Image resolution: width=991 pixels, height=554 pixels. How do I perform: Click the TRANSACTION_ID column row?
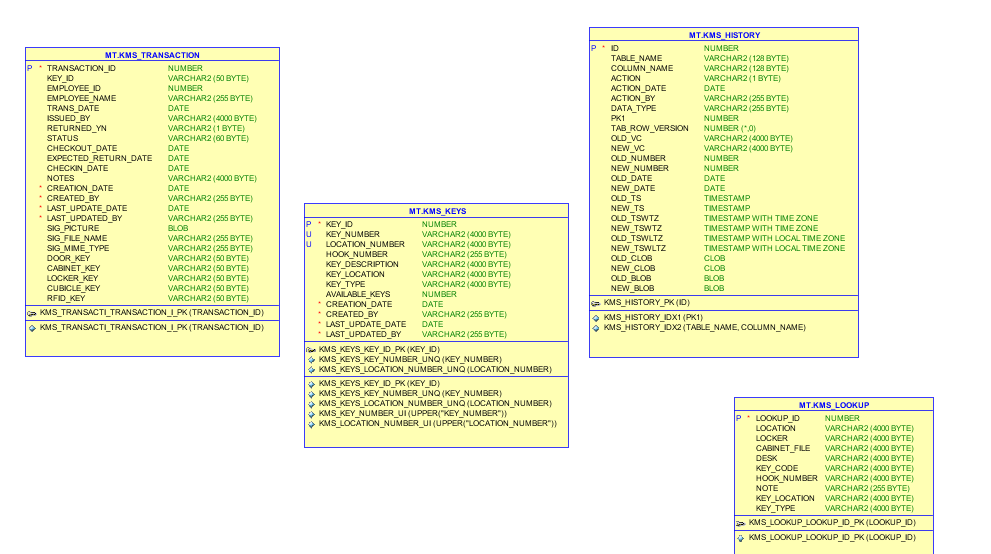[152, 68]
